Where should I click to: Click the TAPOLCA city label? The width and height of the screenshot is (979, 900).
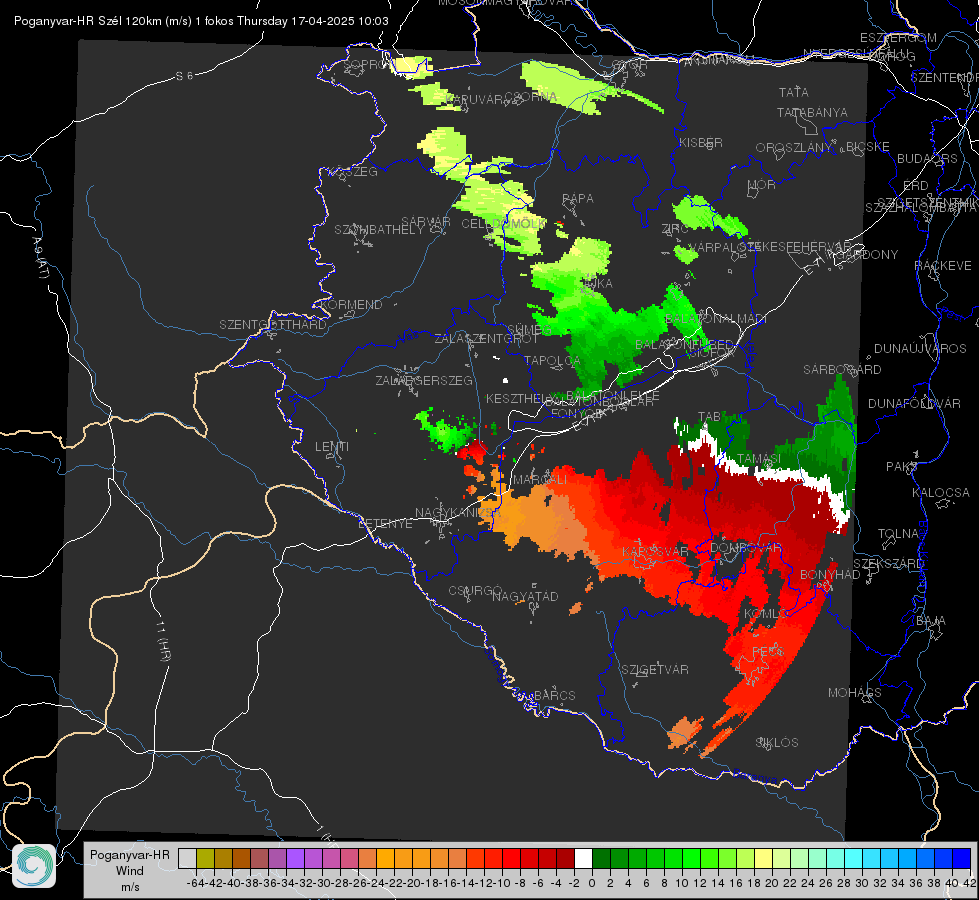click(x=552, y=360)
